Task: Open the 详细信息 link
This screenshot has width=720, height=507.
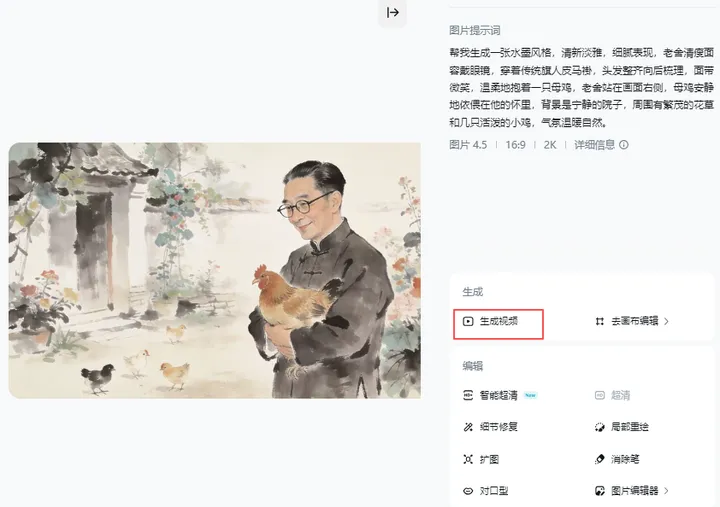Action: tap(594, 145)
